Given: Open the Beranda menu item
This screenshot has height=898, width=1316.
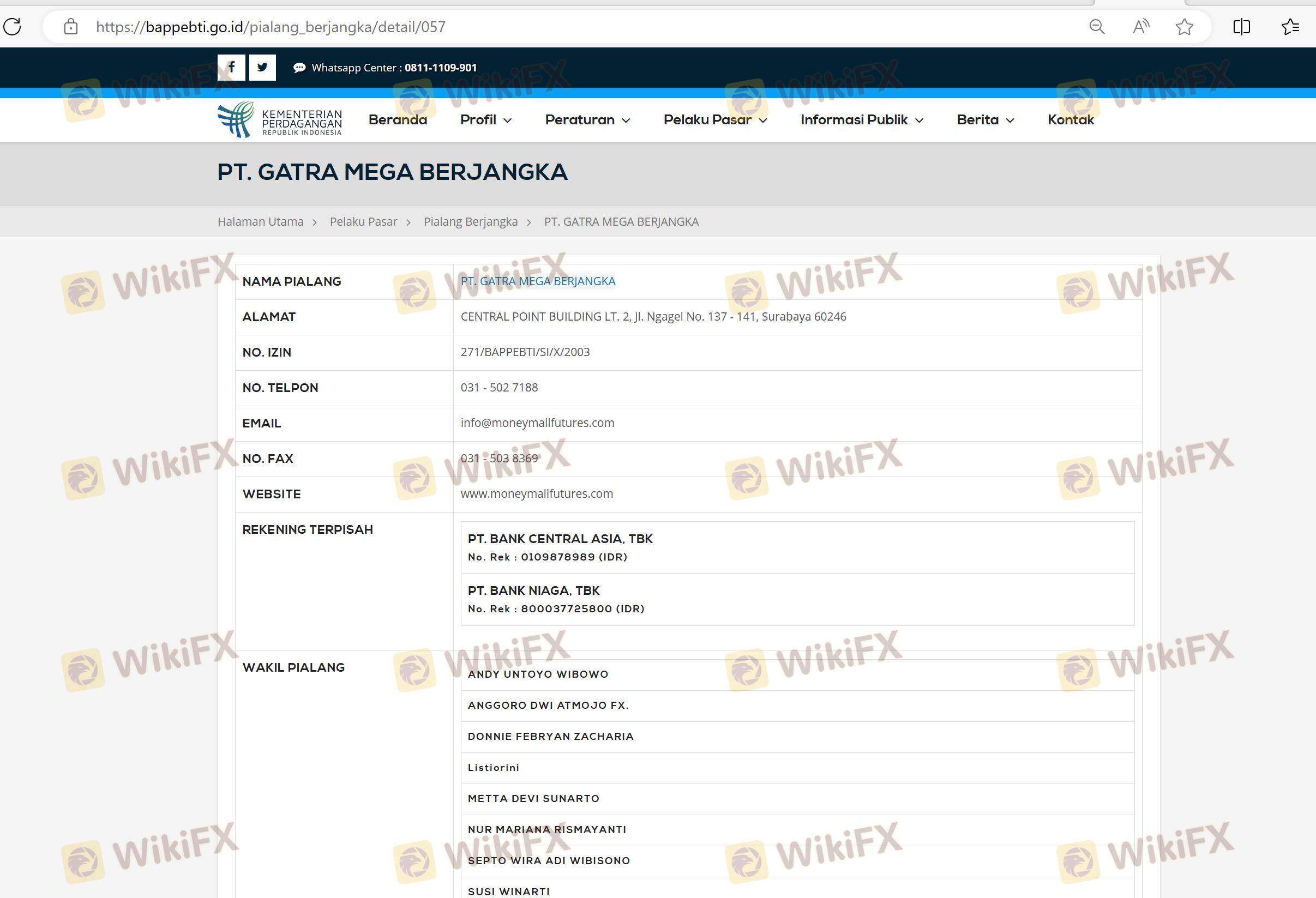Looking at the screenshot, I should [398, 120].
